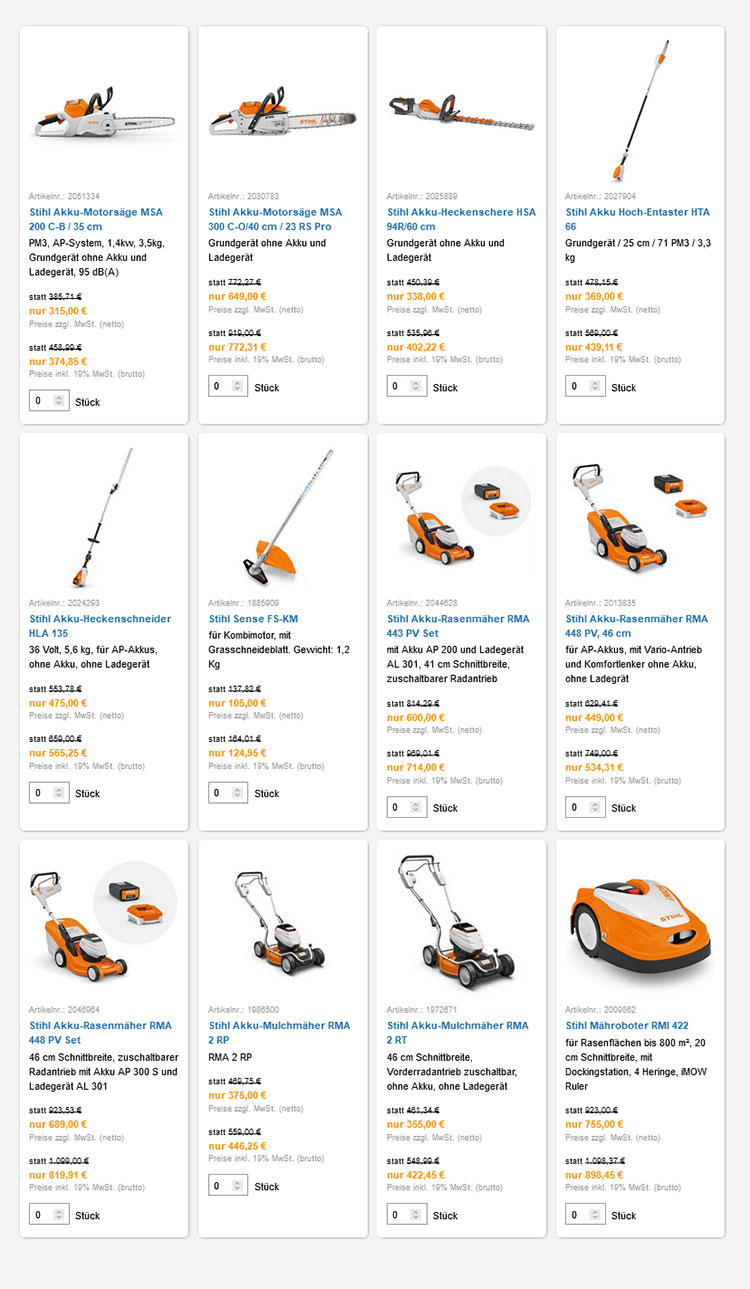Open the MSA 200 C-B chainsaw image
The image size is (750, 1289).
[104, 108]
